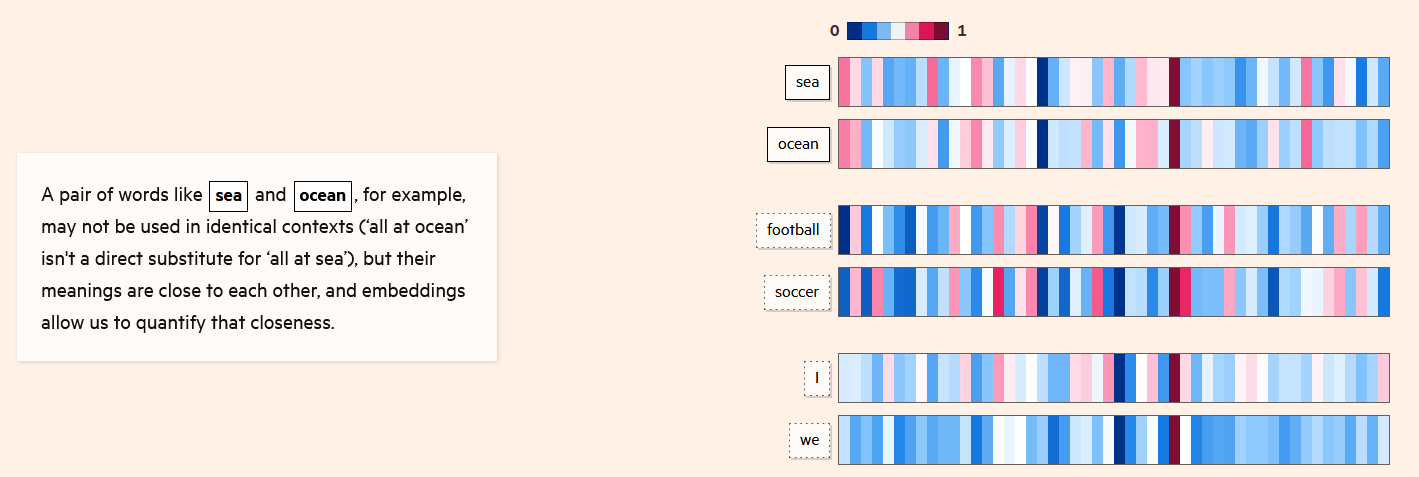Toggle the dashed 'I' word label
The width and height of the screenshot is (1419, 477).
coord(816,378)
